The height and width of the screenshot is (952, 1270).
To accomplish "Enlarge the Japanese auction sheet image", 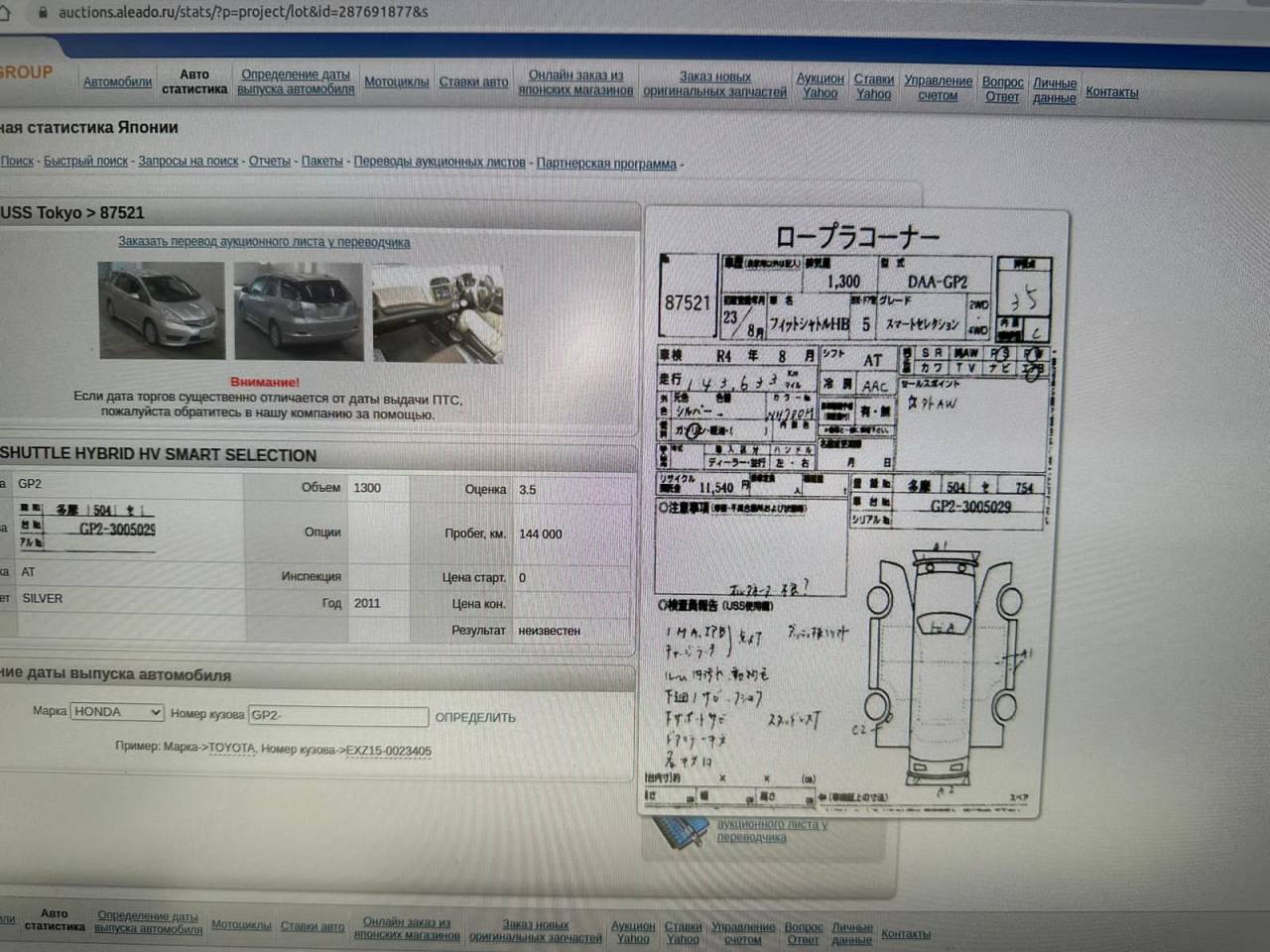I will (853, 511).
